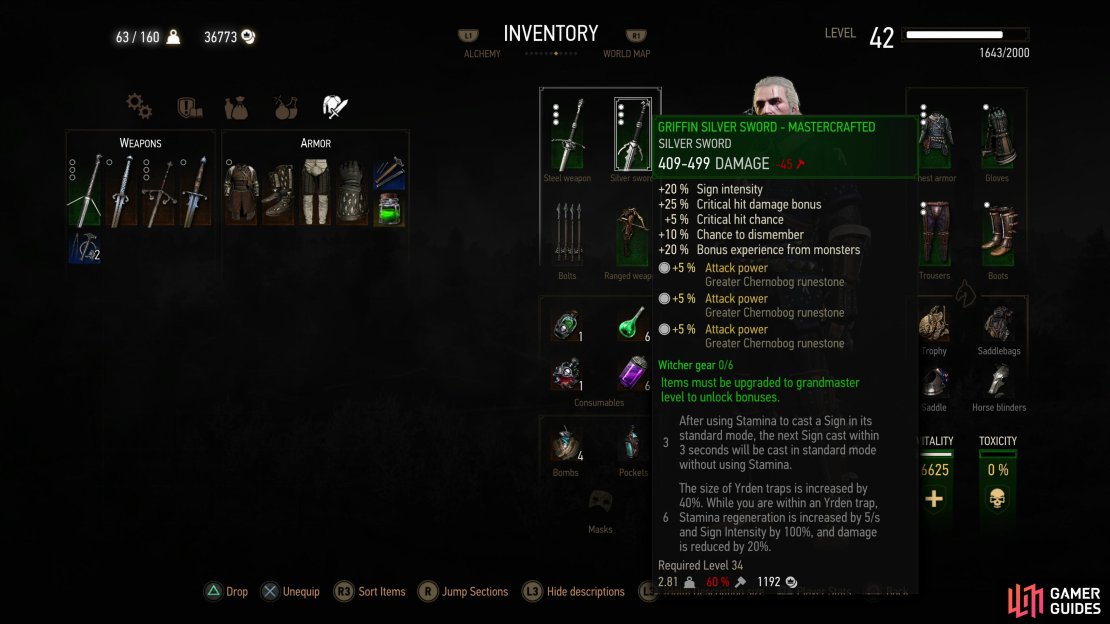
Task: Select the Bombs slot item
Action: tap(567, 444)
